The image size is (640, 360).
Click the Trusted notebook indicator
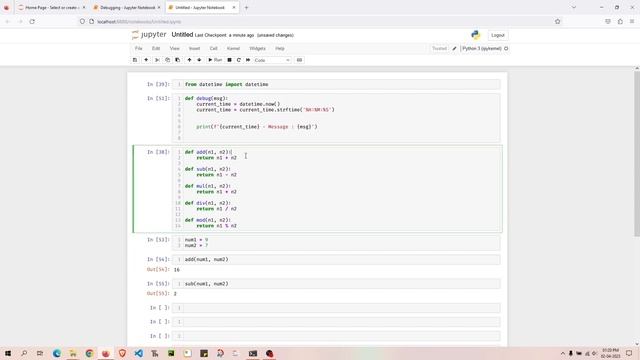click(440, 48)
